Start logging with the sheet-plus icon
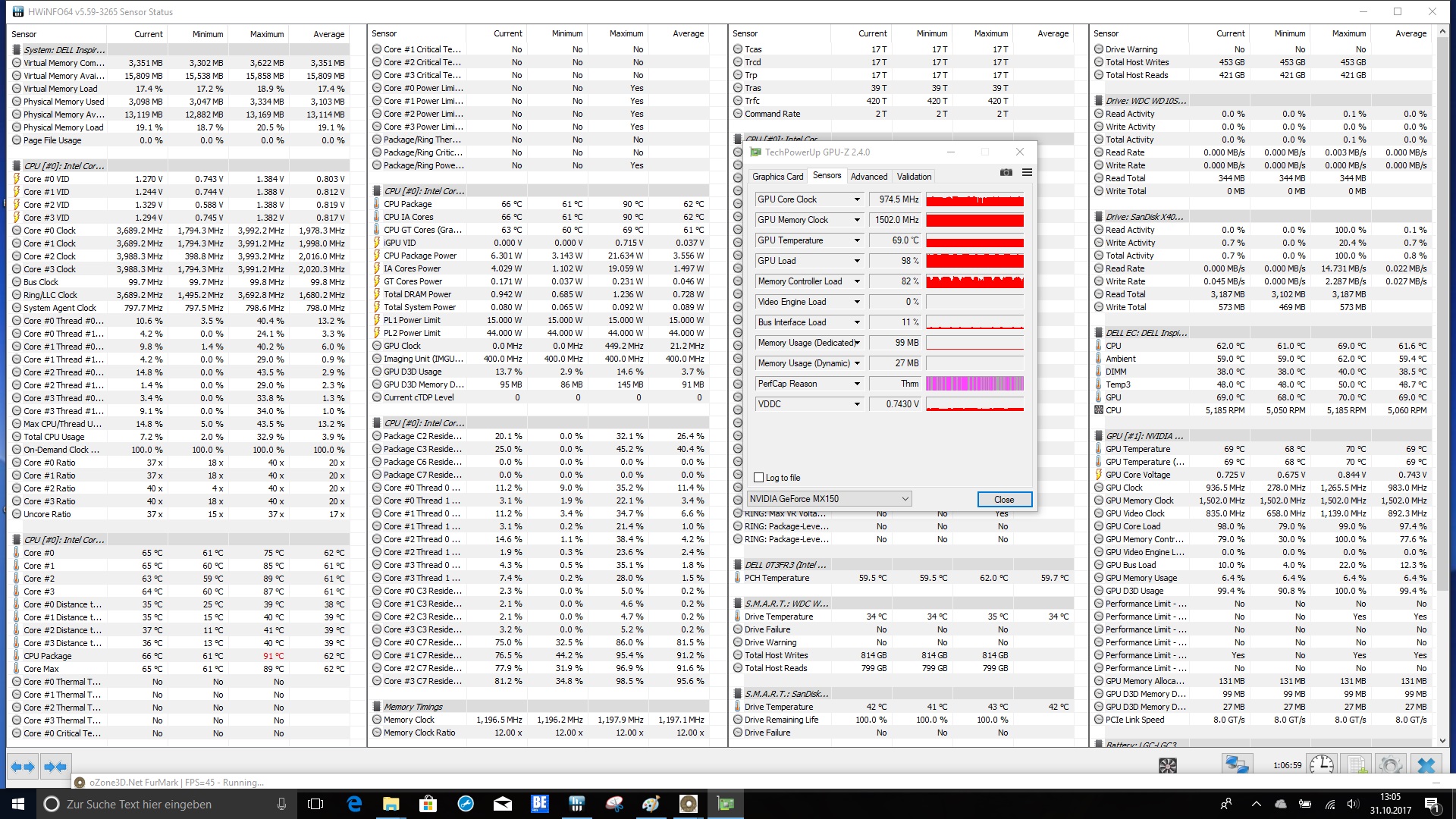 click(x=1357, y=765)
